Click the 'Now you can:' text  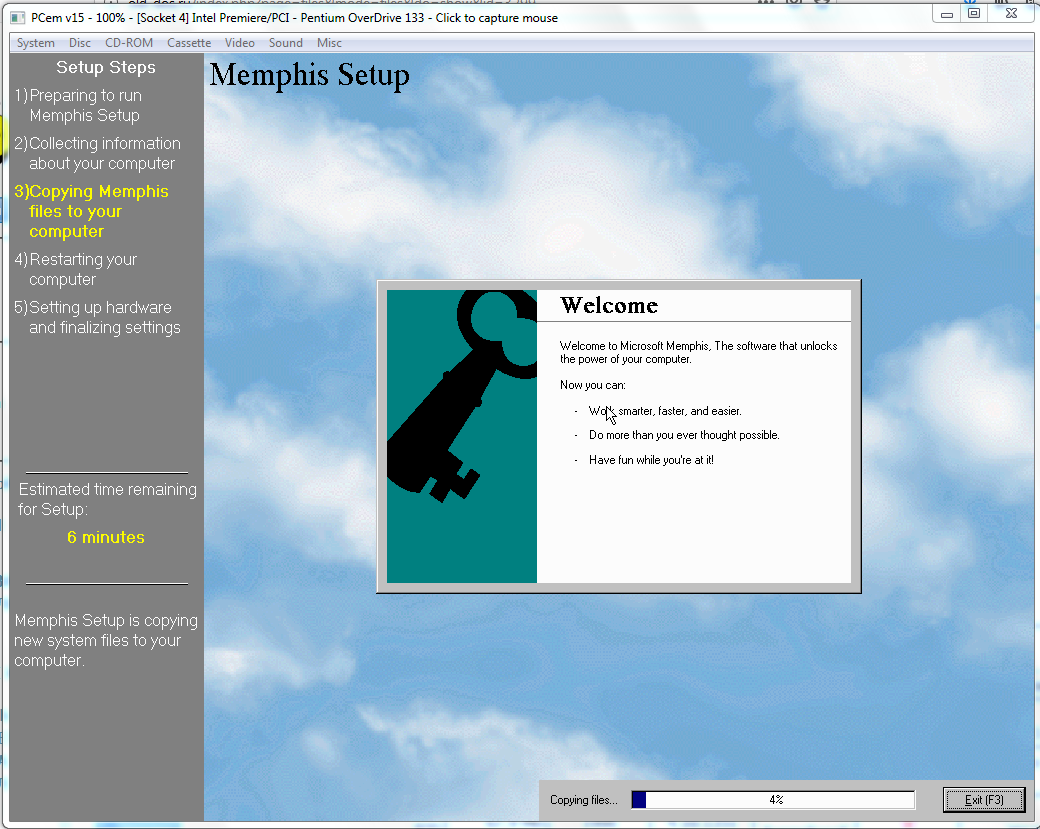coord(592,385)
